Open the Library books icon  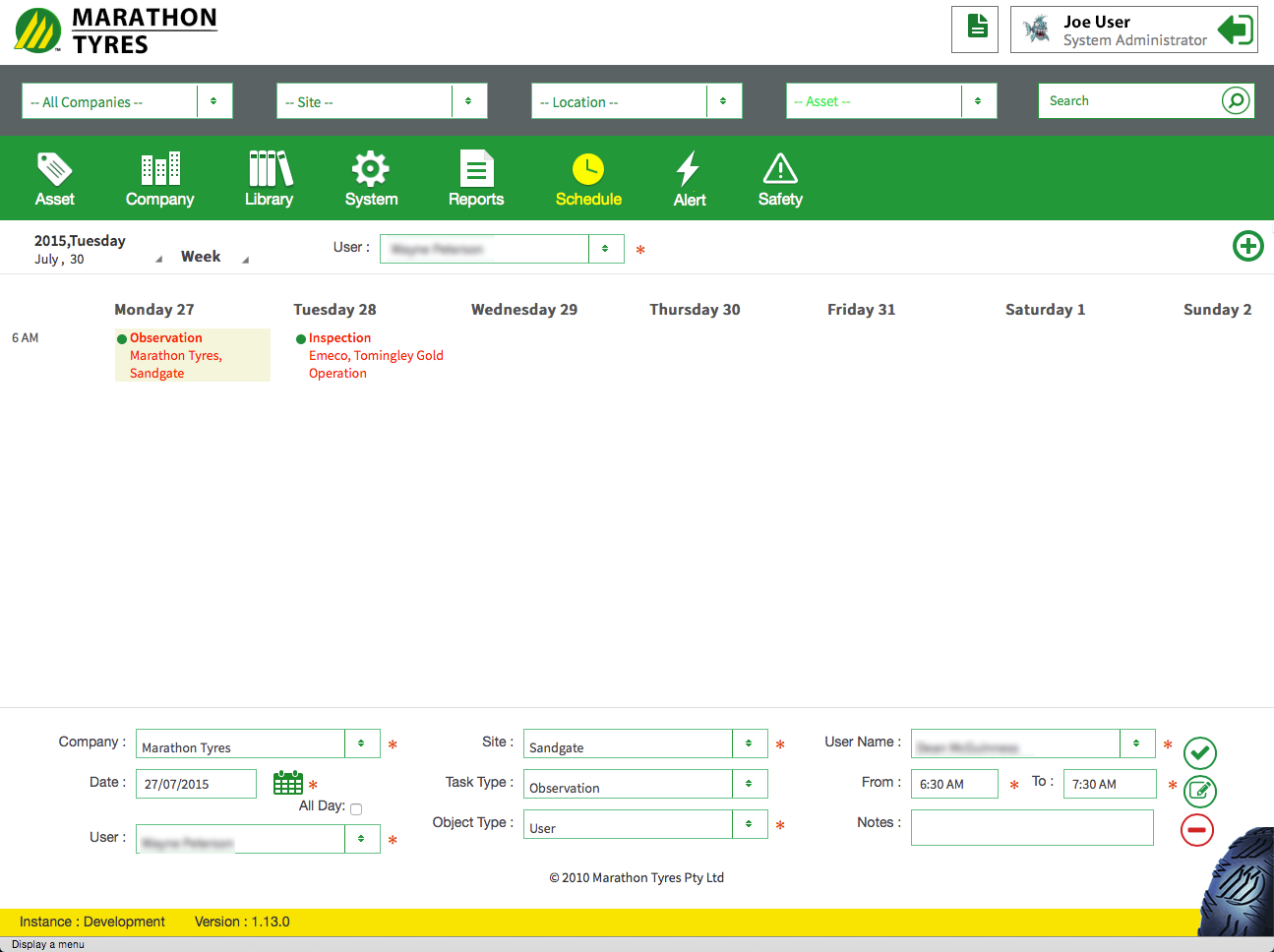[270, 169]
